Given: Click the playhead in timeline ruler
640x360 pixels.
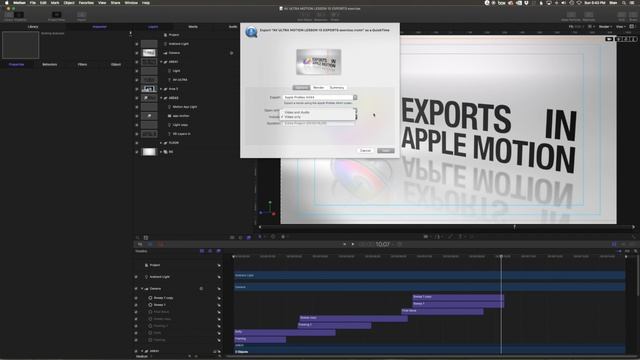Looking at the screenshot, I should coord(501,256).
